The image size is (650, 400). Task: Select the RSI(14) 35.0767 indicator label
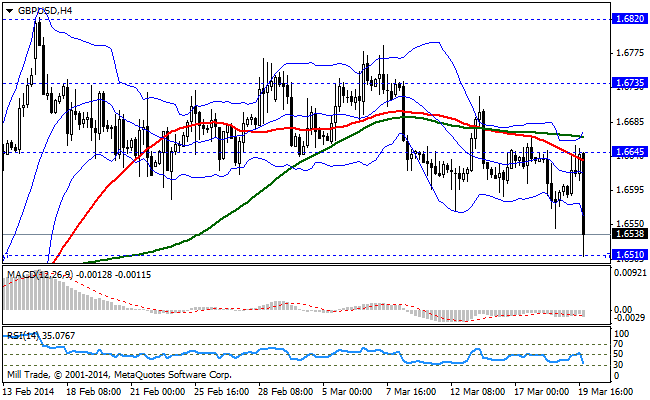tap(41, 335)
